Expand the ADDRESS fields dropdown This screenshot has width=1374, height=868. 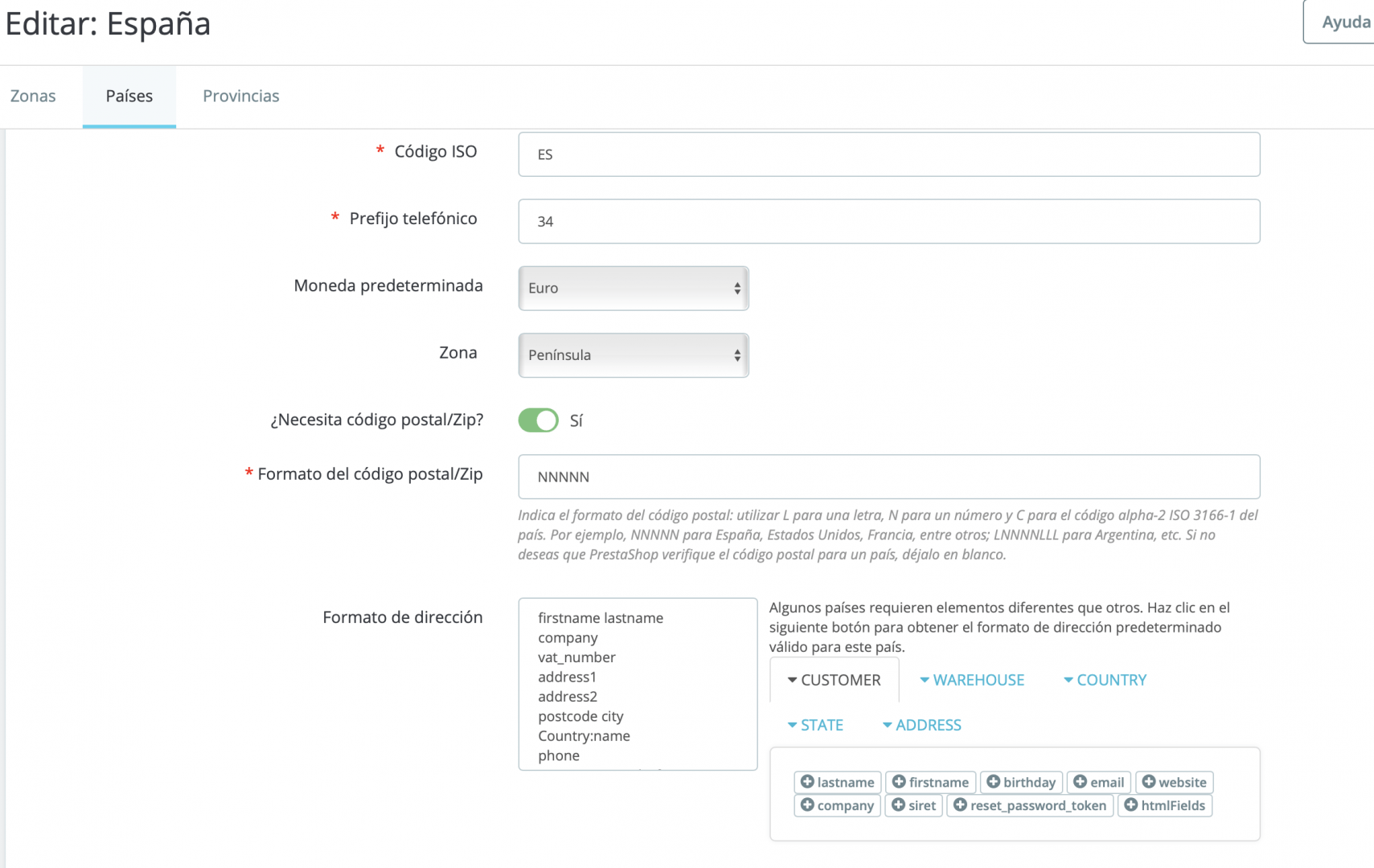921,725
